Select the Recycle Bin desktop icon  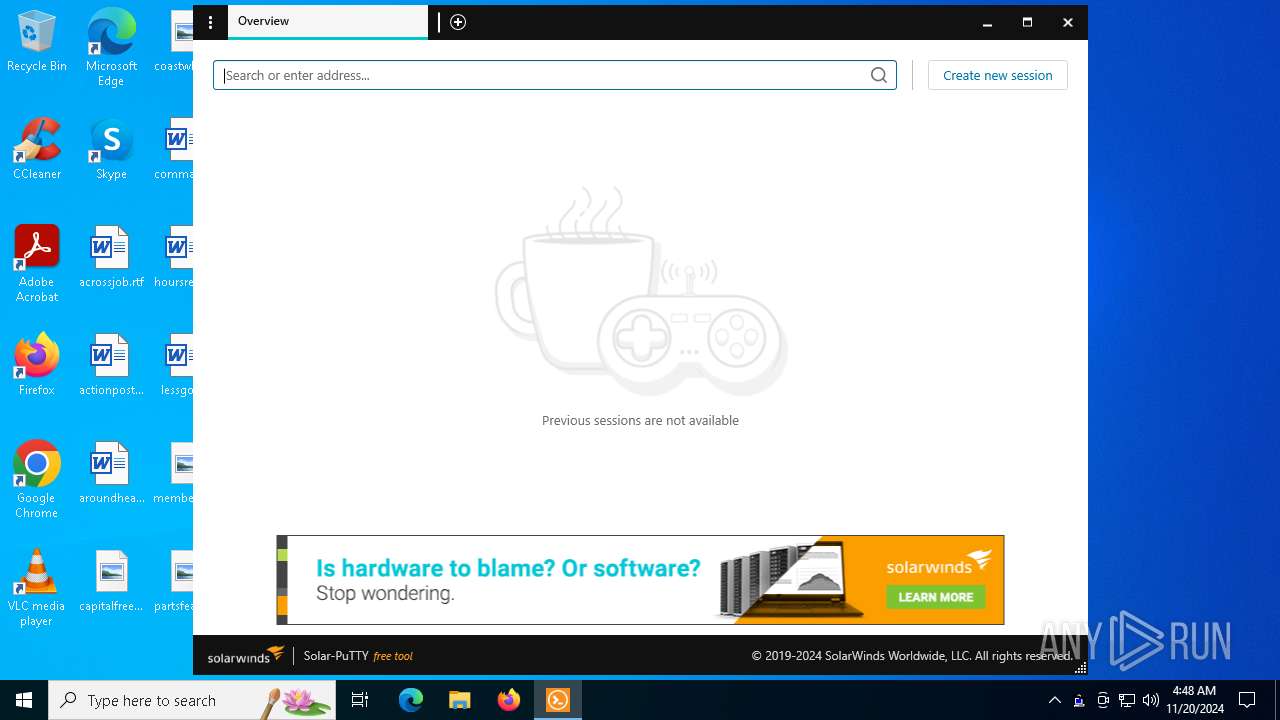tap(37, 42)
